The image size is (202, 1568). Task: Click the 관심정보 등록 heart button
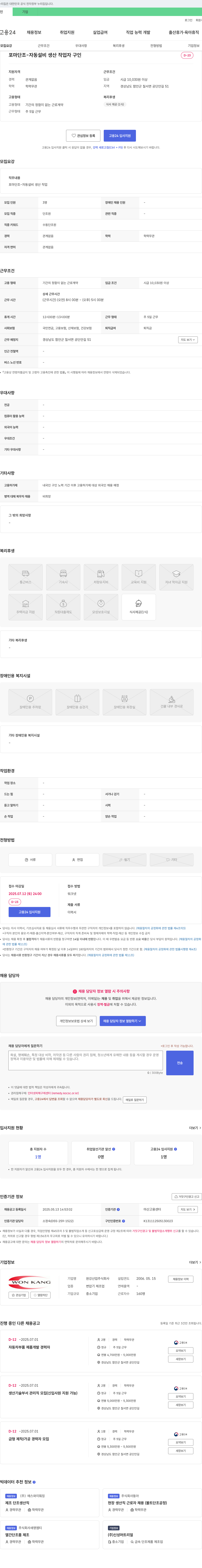click(83, 136)
